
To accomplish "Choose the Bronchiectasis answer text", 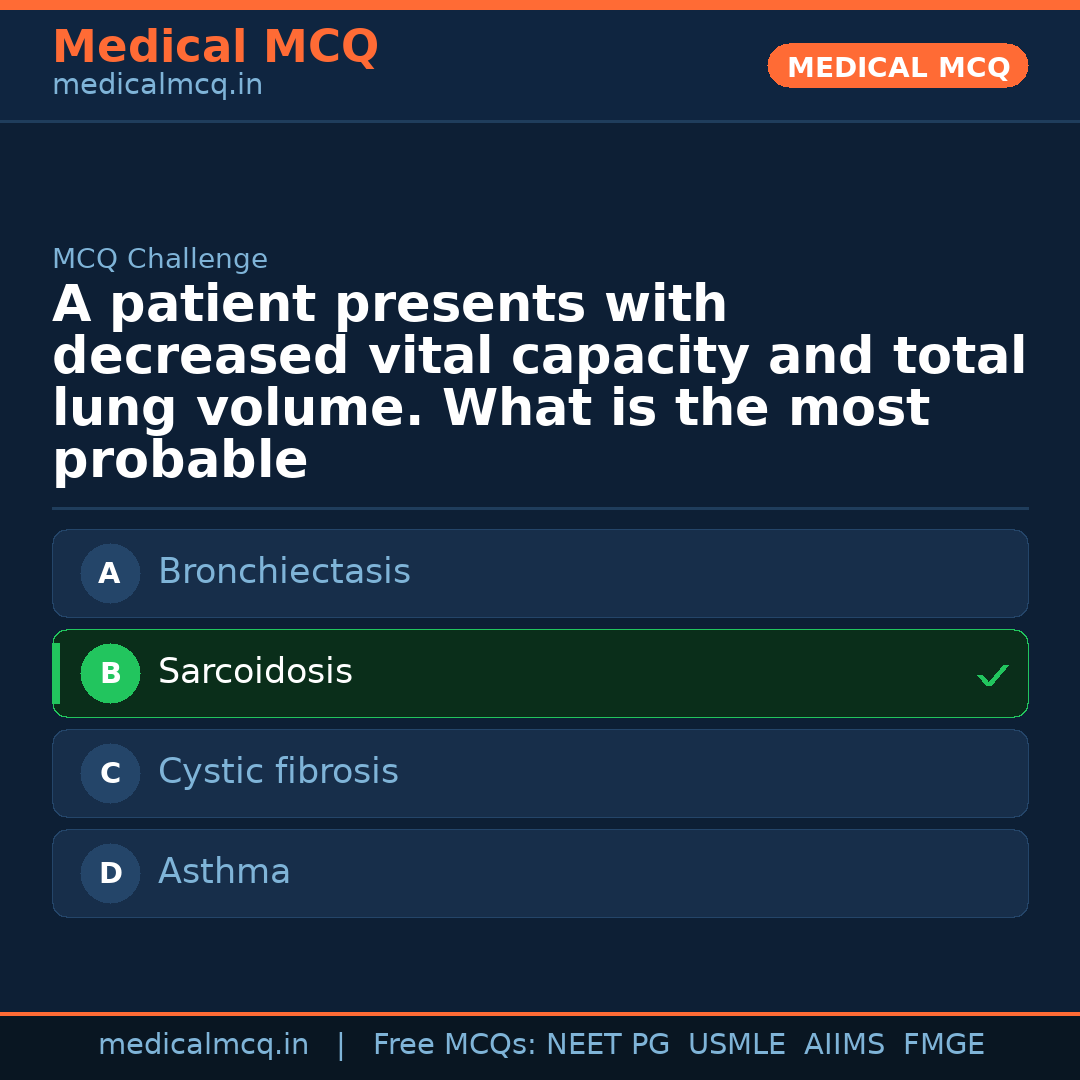I will [x=284, y=572].
